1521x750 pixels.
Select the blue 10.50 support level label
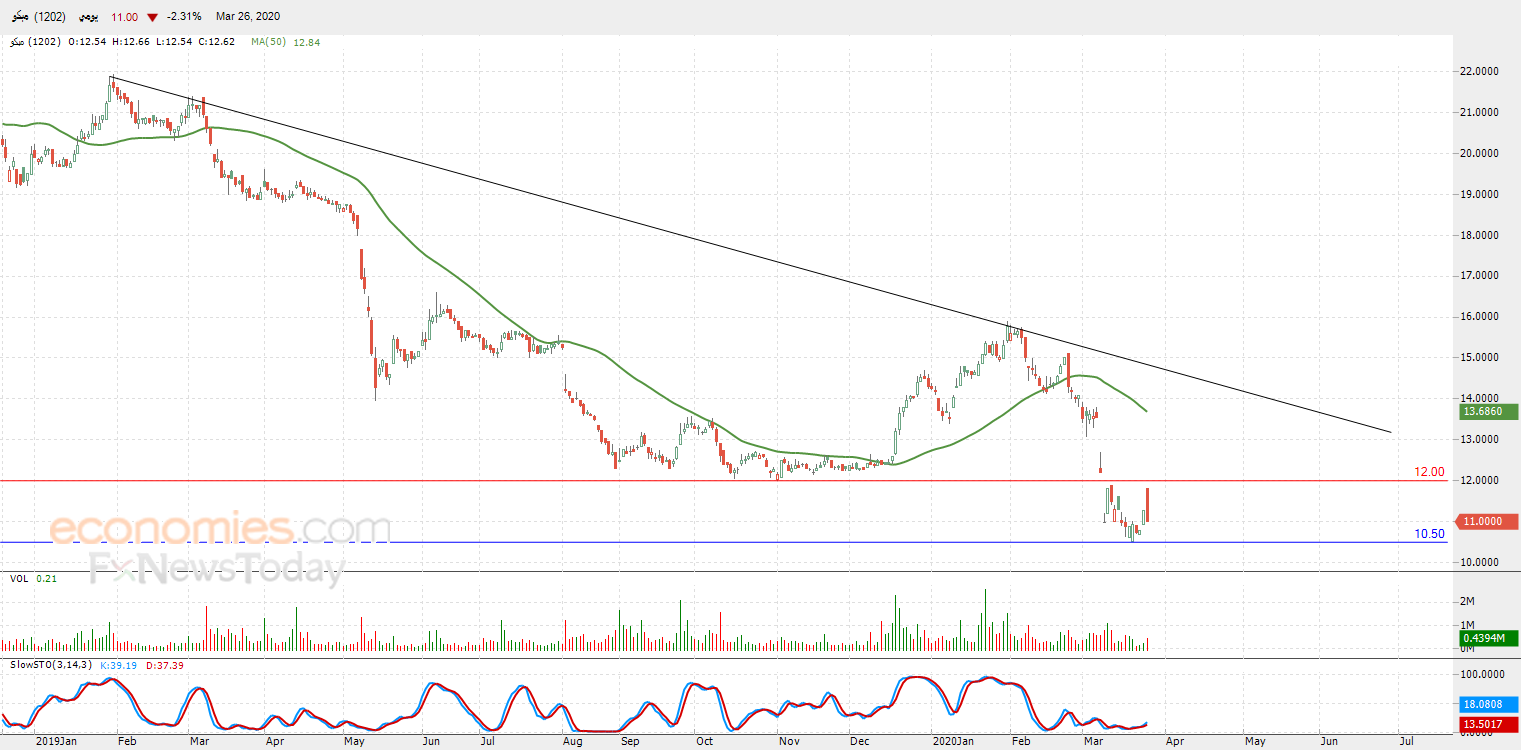tap(1429, 534)
